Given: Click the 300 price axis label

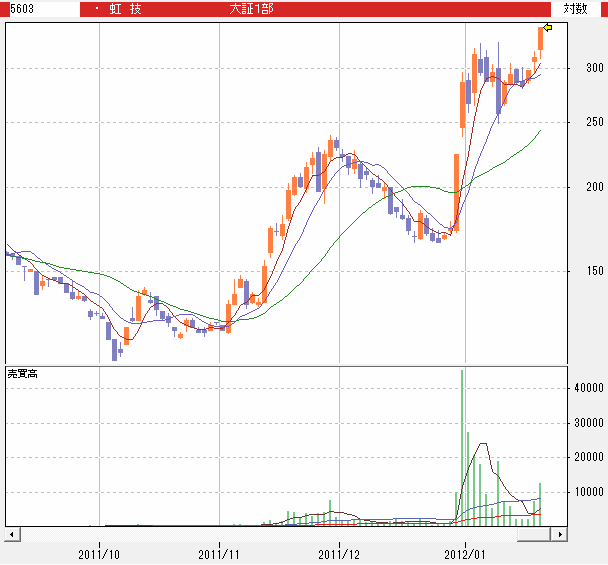Looking at the screenshot, I should [x=595, y=68].
